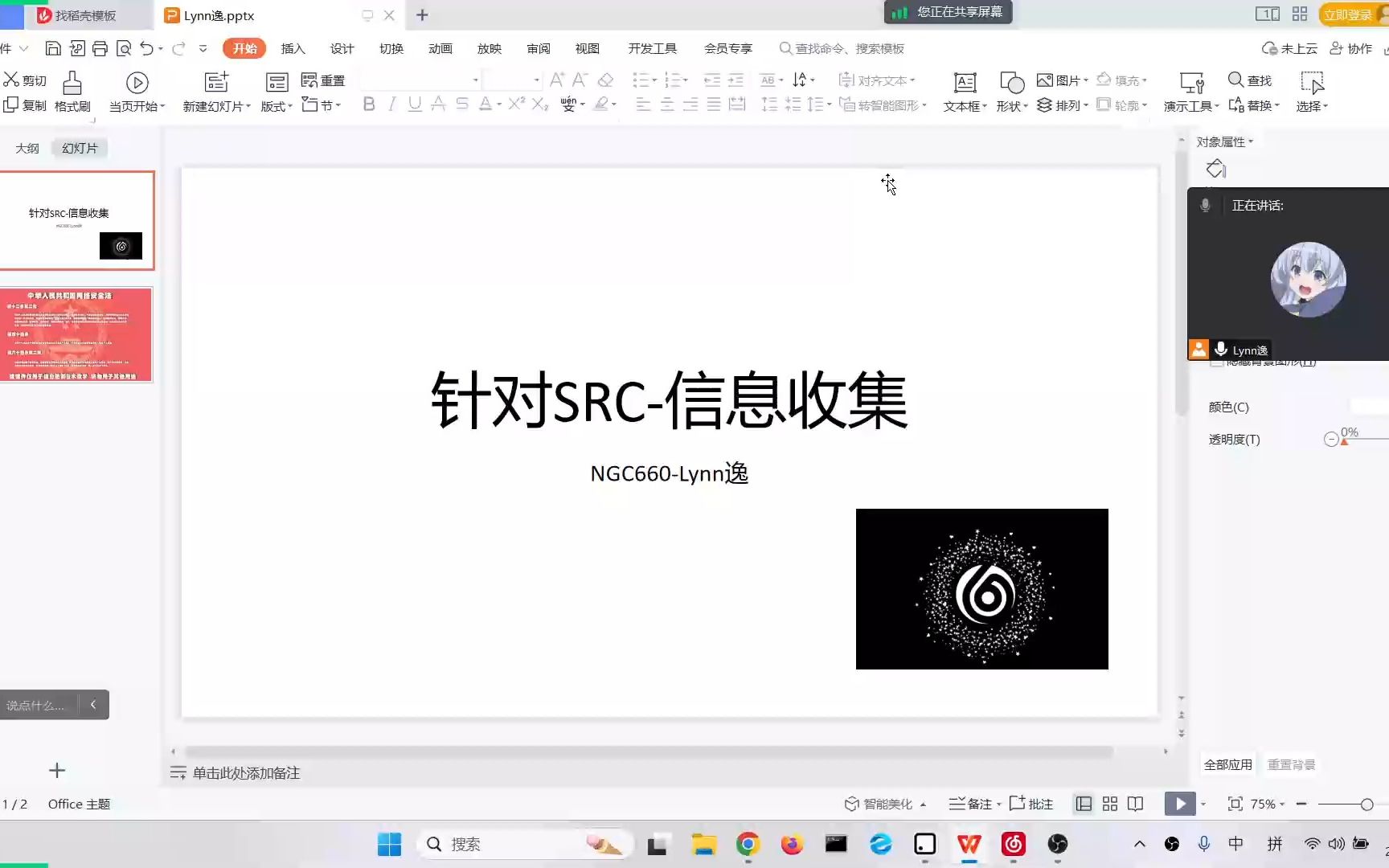This screenshot has width=1389, height=868.
Task: Click Apply to All (全部应用) button
Action: point(1227,764)
